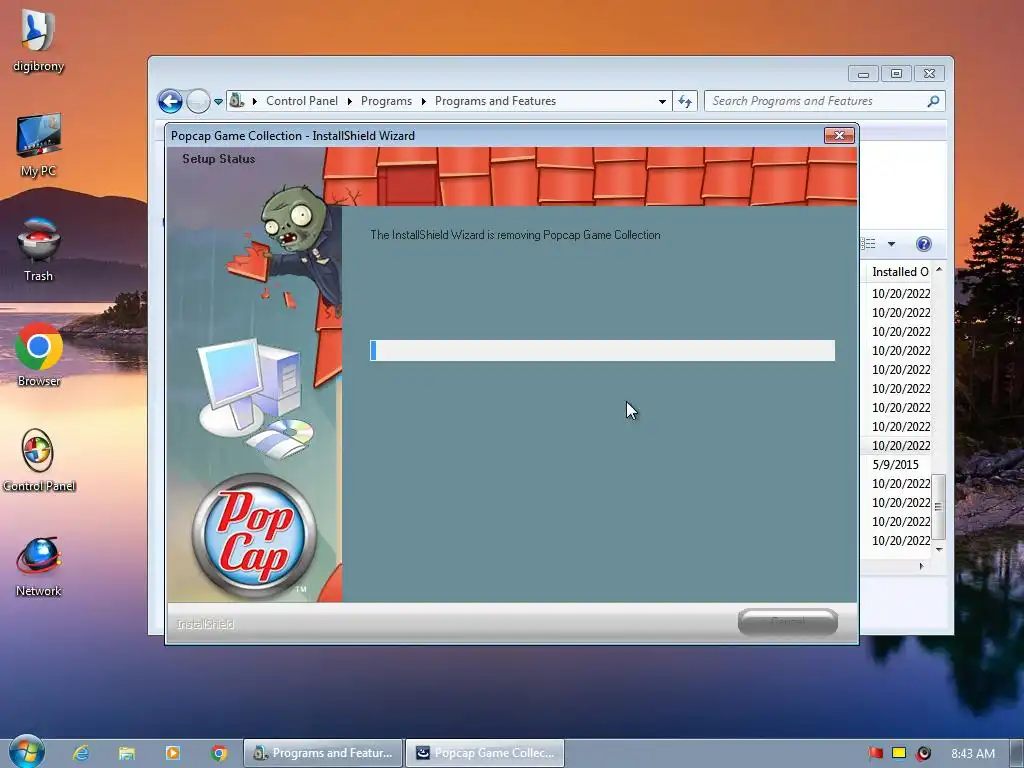Viewport: 1024px width, 768px height.
Task: Click the forward navigation button
Action: [x=198, y=101]
